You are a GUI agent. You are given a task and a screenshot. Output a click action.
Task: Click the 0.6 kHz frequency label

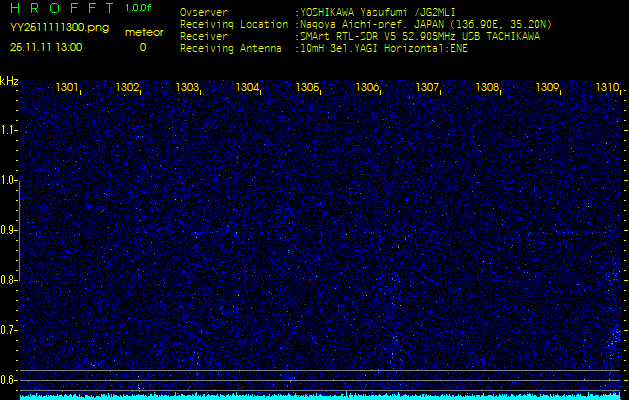tap(9, 379)
